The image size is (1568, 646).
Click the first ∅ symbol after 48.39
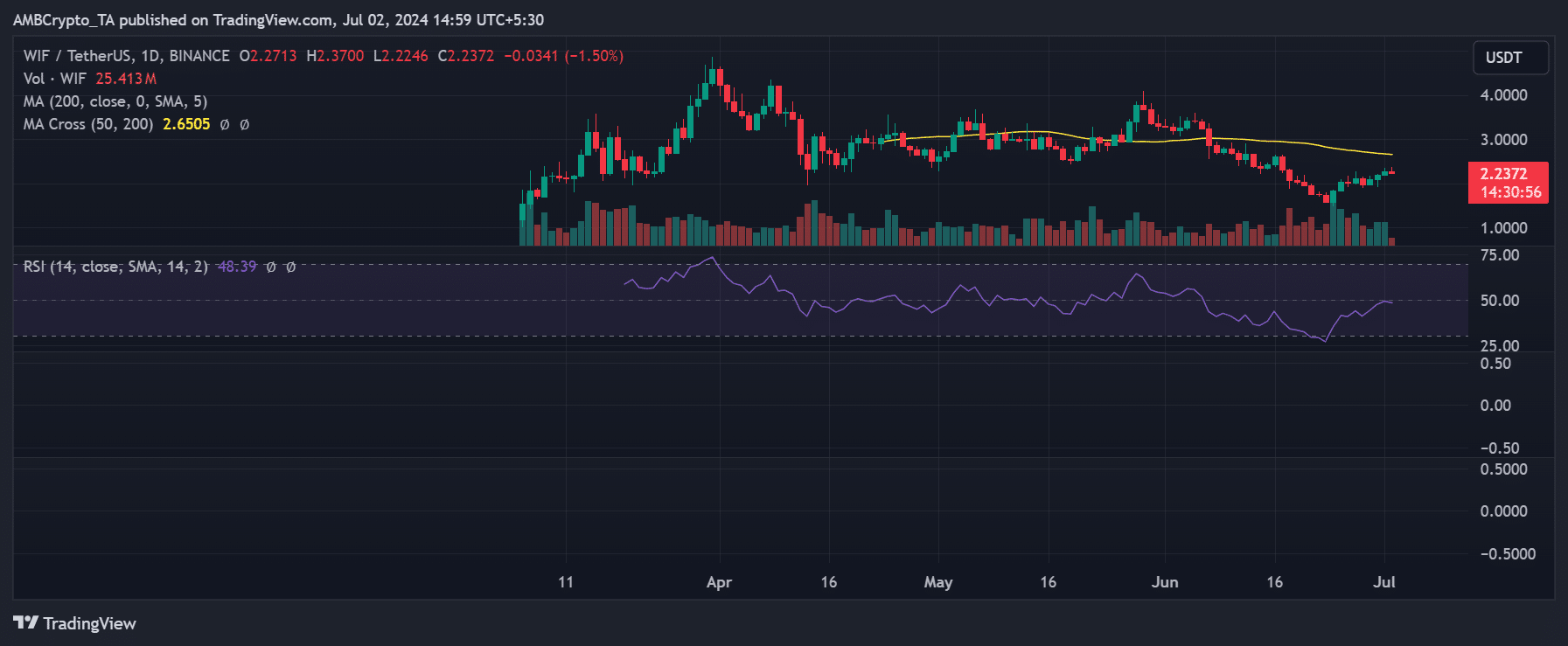[271, 267]
